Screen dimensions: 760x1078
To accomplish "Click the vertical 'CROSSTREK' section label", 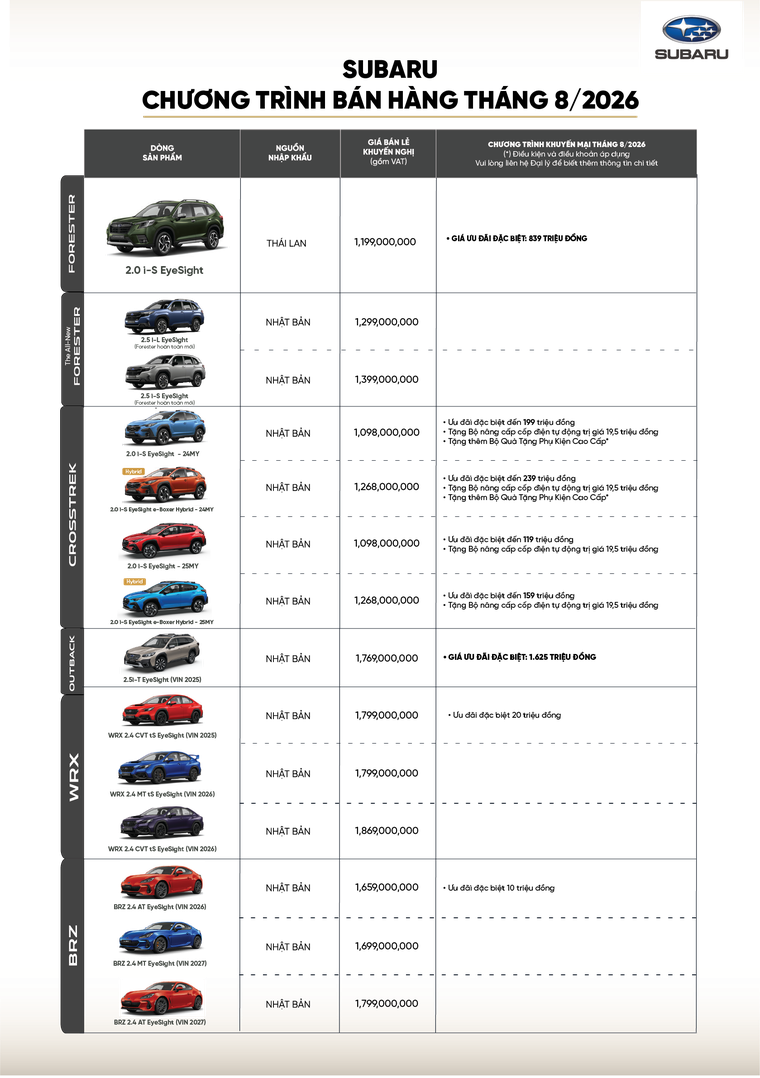I will (x=73, y=515).
